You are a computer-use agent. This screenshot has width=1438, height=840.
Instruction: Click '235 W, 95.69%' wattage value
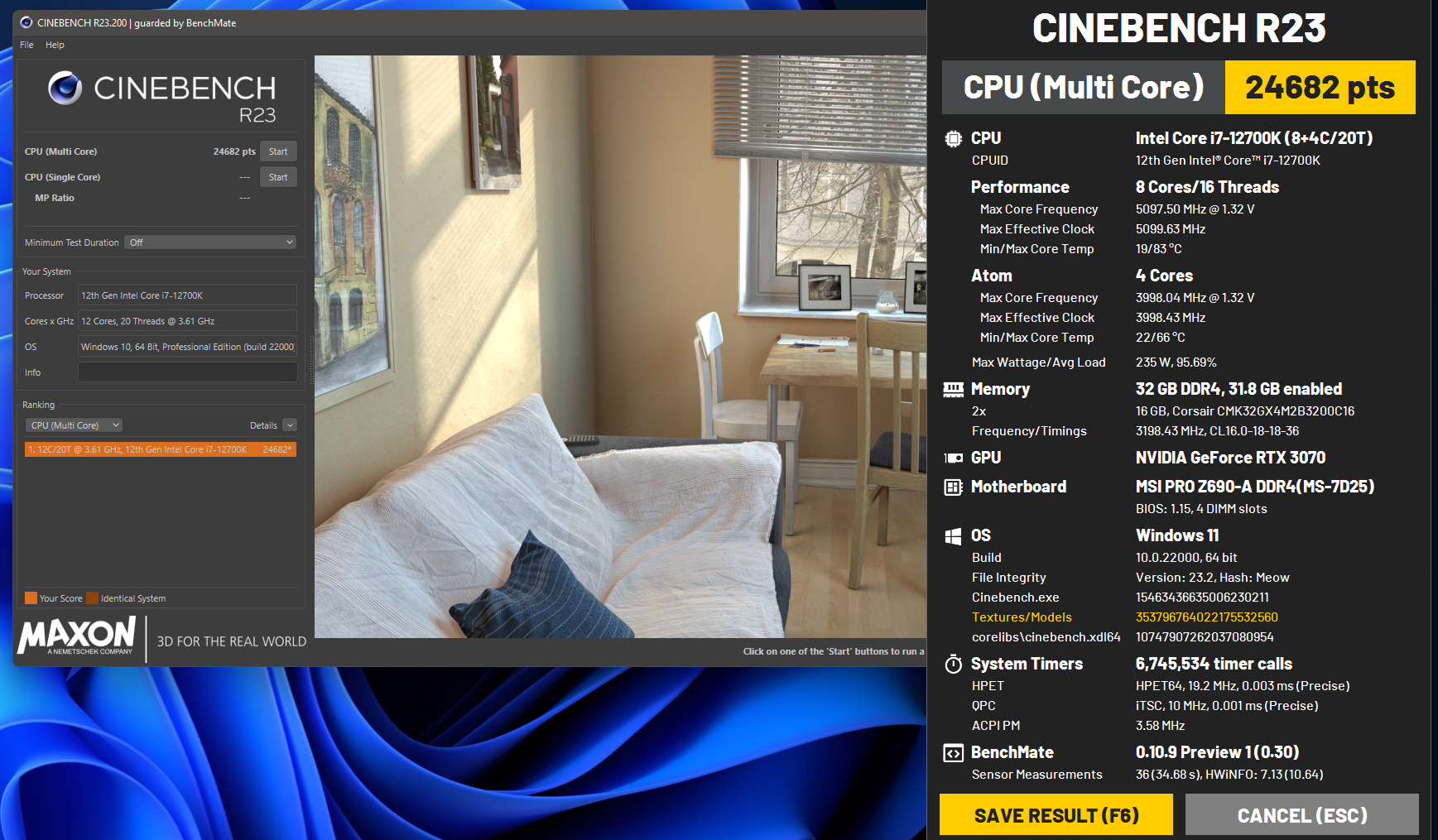tap(1176, 362)
